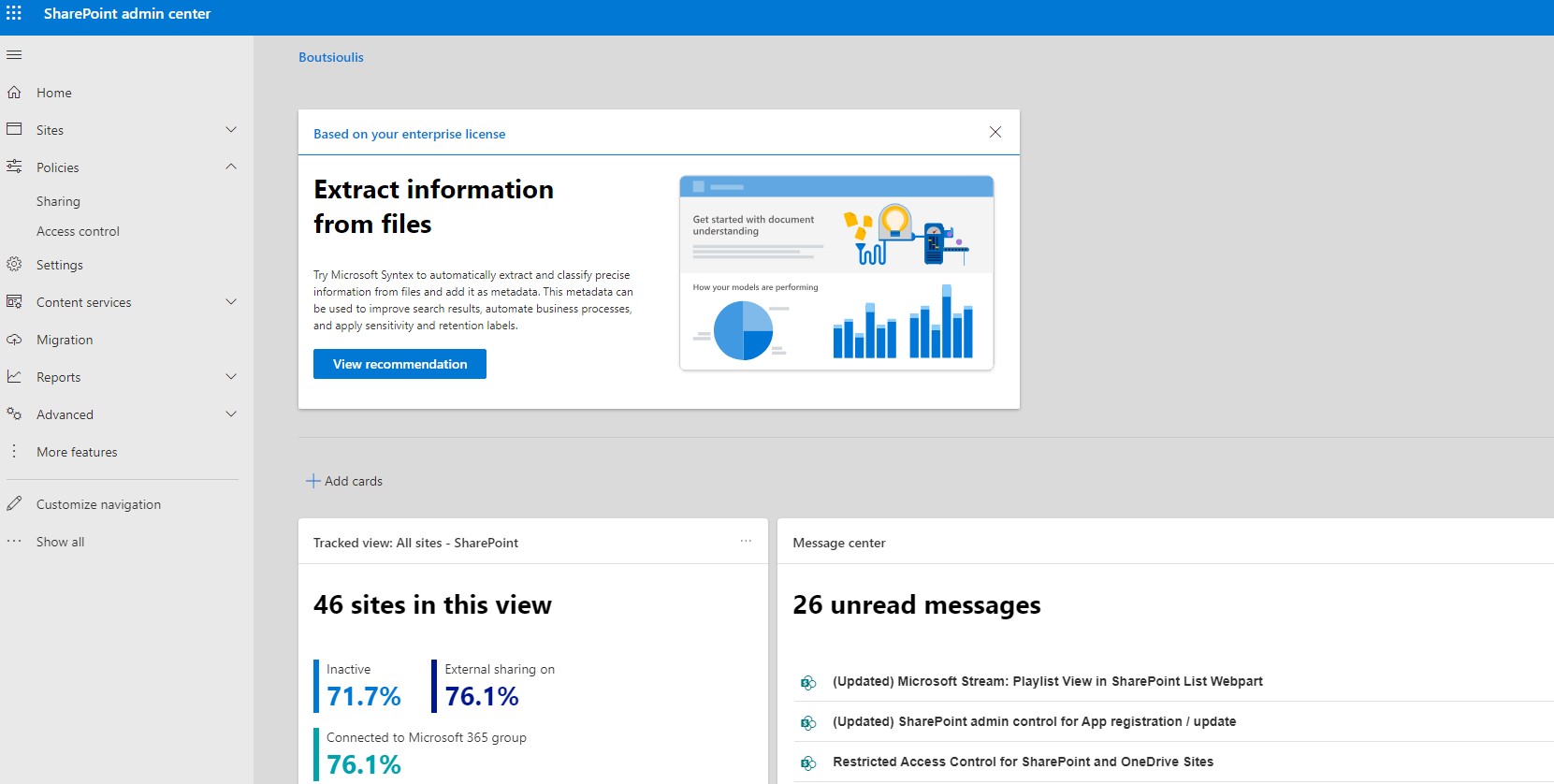1554x784 pixels.
Task: Click the Migration cloud icon
Action: (x=14, y=340)
